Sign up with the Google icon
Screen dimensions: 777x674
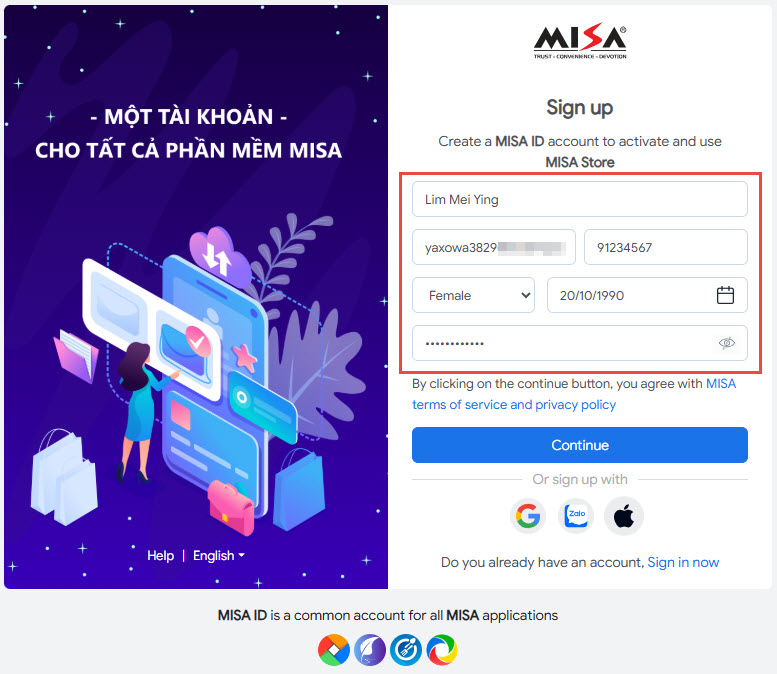coord(528,516)
